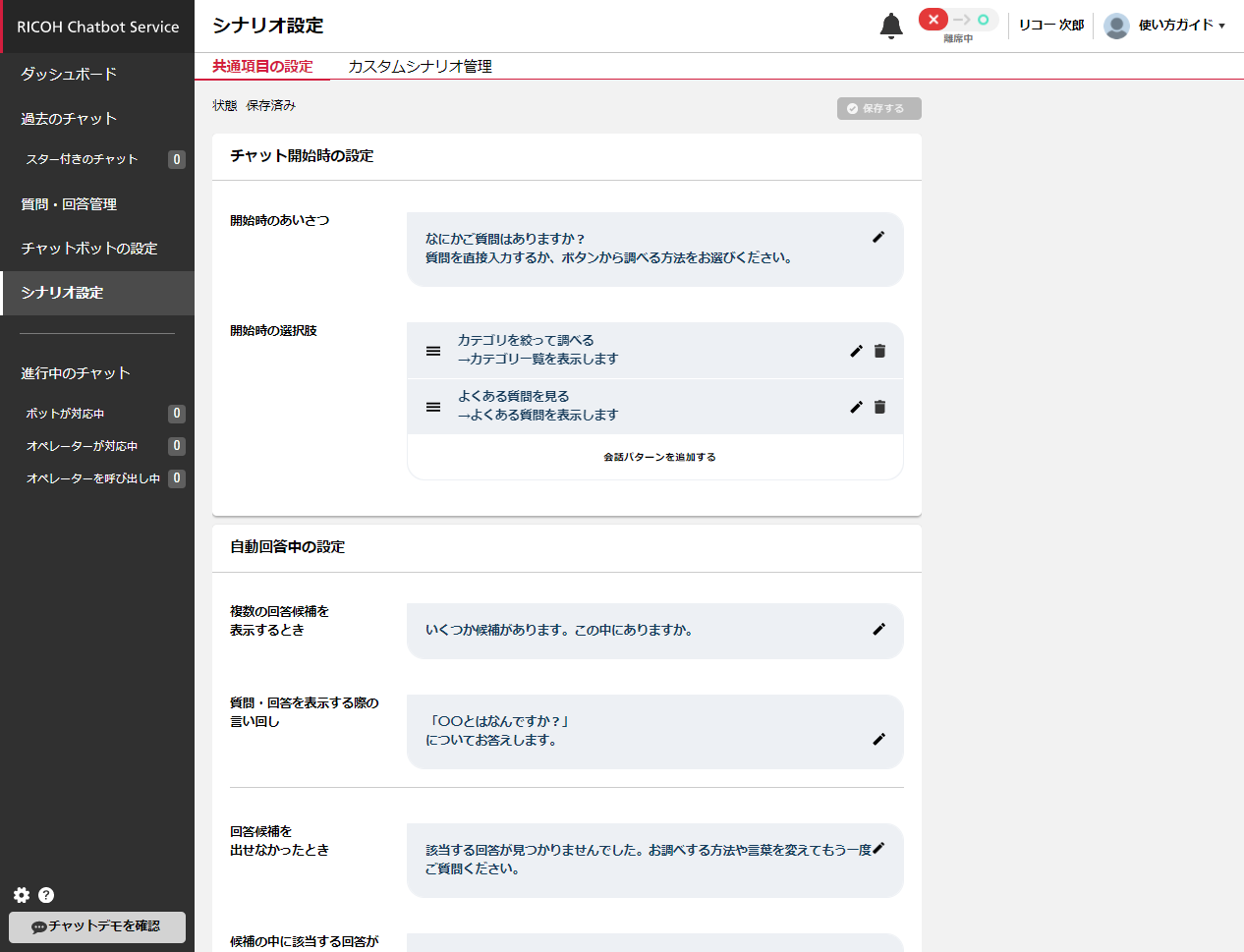Viewport: 1244px width, 952px height.
Task: Click 会話パターンを追加する button
Action: click(x=659, y=457)
